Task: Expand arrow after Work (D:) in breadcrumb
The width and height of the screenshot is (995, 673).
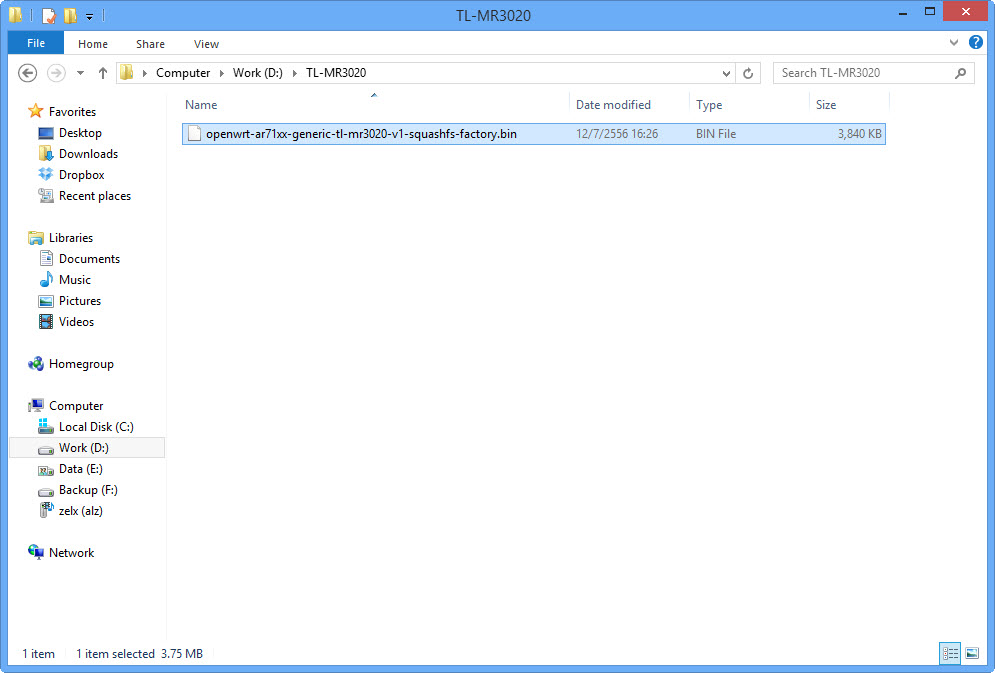Action: click(x=294, y=74)
